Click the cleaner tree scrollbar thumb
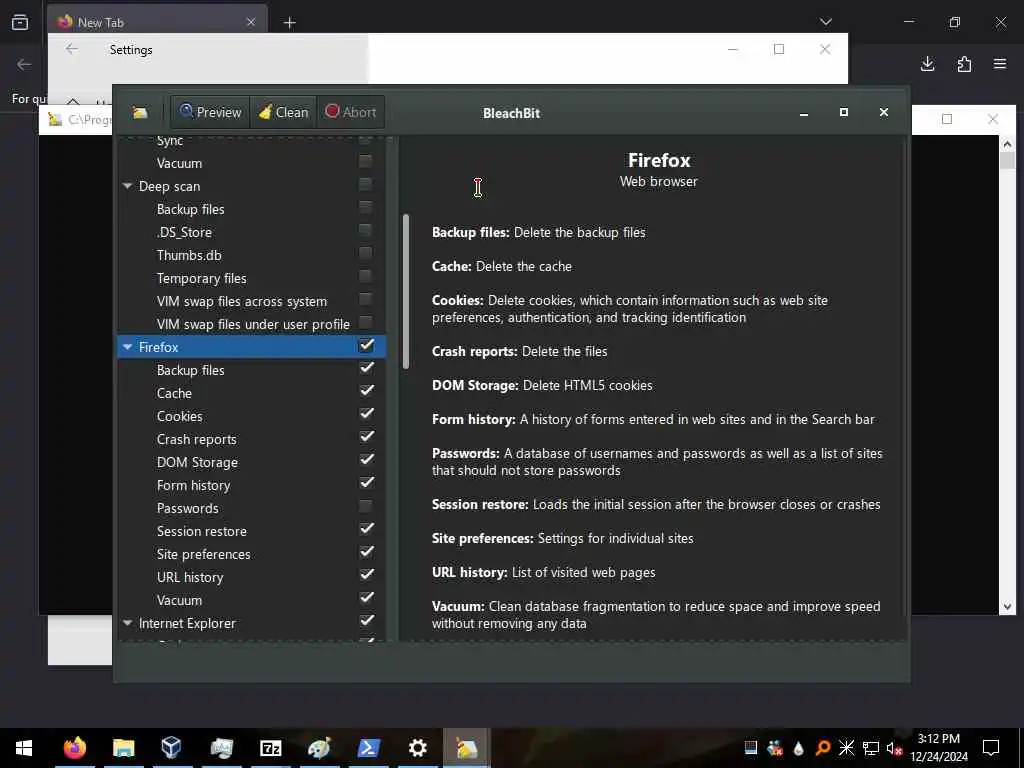Viewport: 1024px width, 768px height. point(406,291)
